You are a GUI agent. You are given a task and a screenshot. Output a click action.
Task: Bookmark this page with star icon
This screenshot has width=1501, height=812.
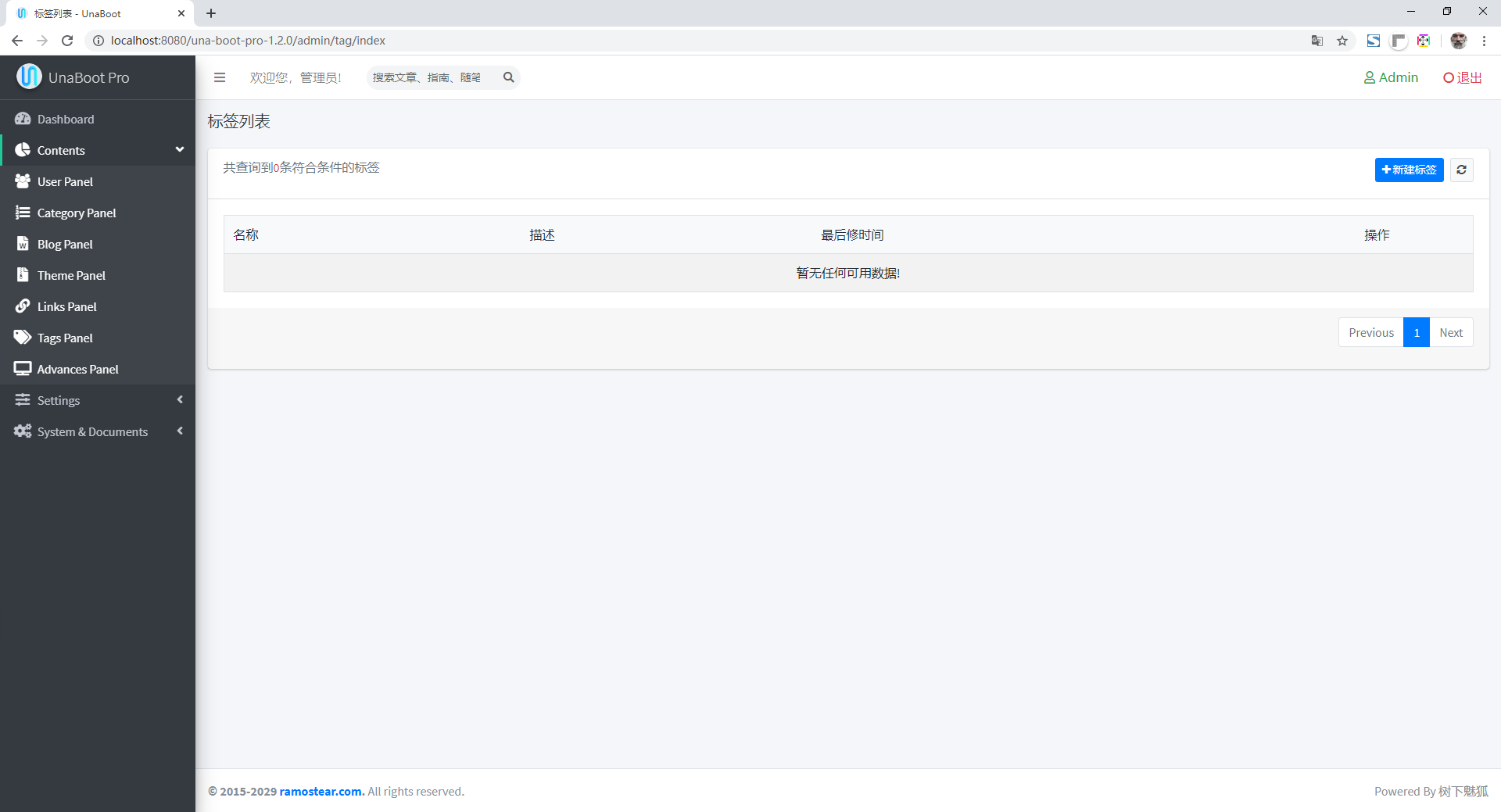[1342, 41]
